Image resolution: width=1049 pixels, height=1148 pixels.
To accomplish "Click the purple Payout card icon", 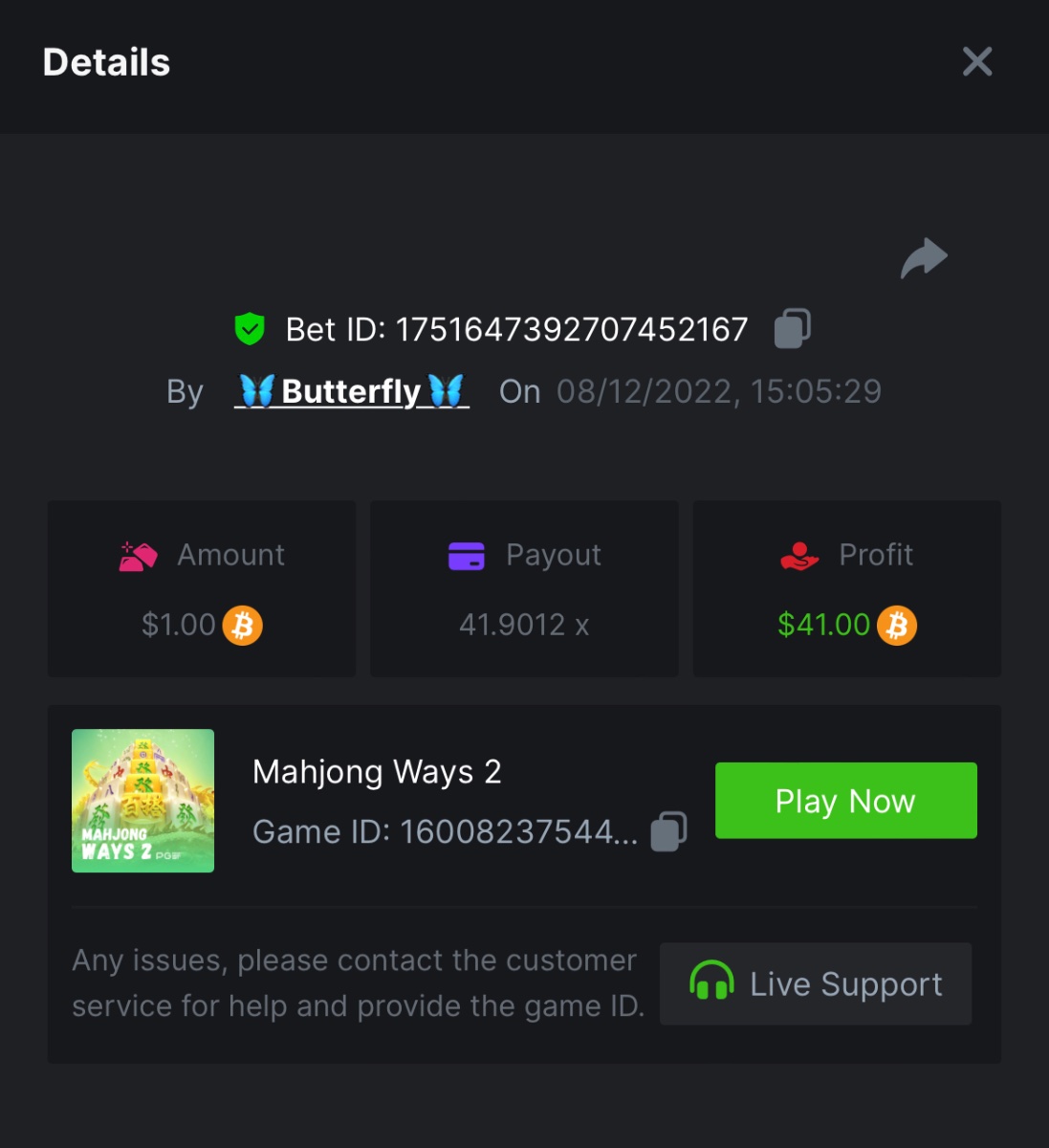I will click(467, 556).
